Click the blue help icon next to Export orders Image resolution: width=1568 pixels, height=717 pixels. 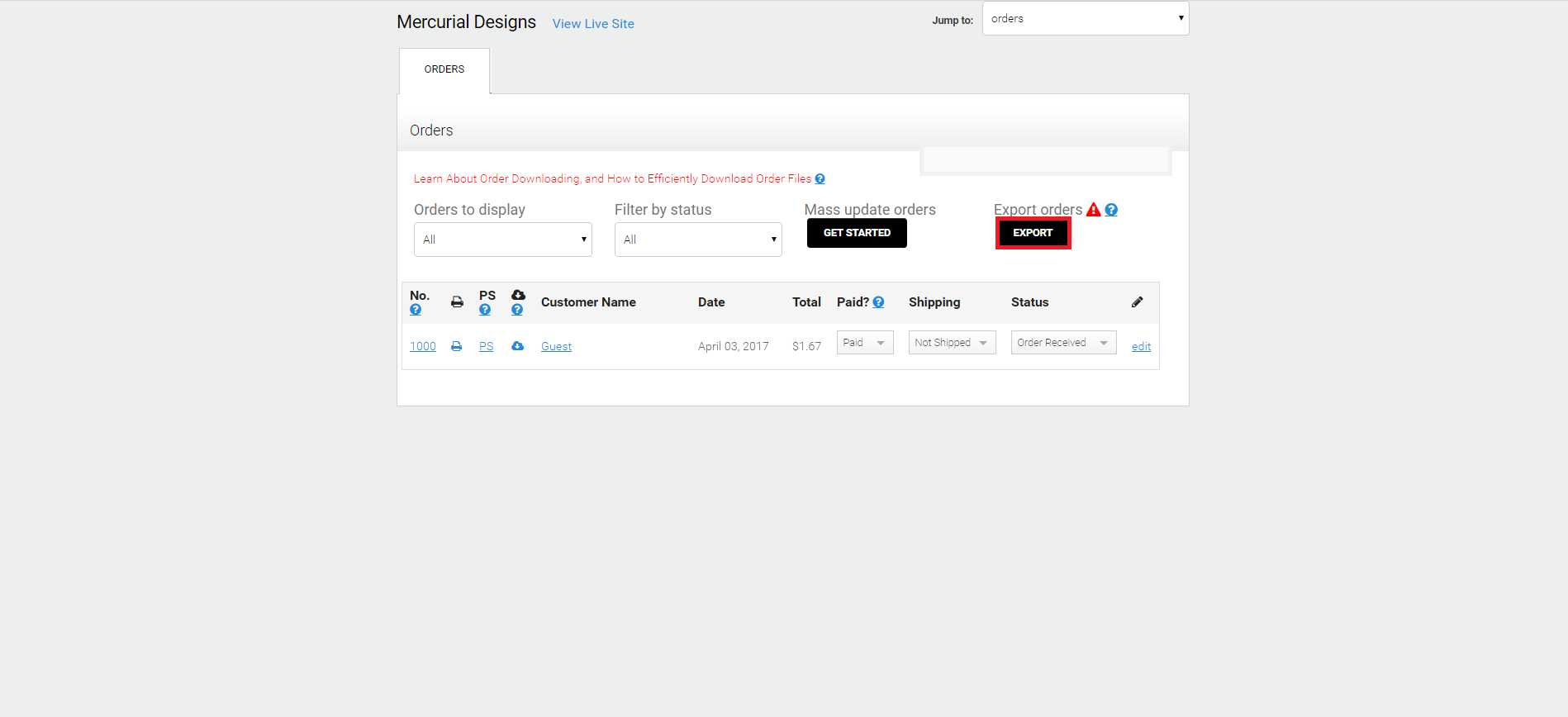click(1111, 210)
